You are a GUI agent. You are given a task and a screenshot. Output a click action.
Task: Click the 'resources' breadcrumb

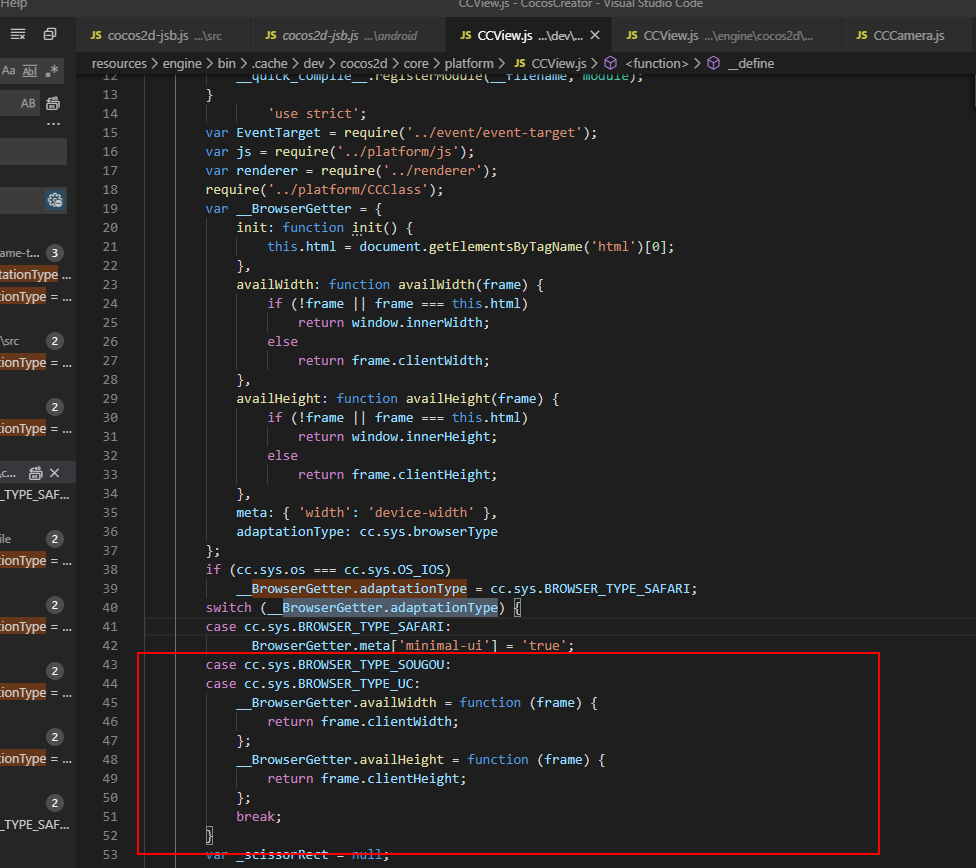pyautogui.click(x=119, y=64)
